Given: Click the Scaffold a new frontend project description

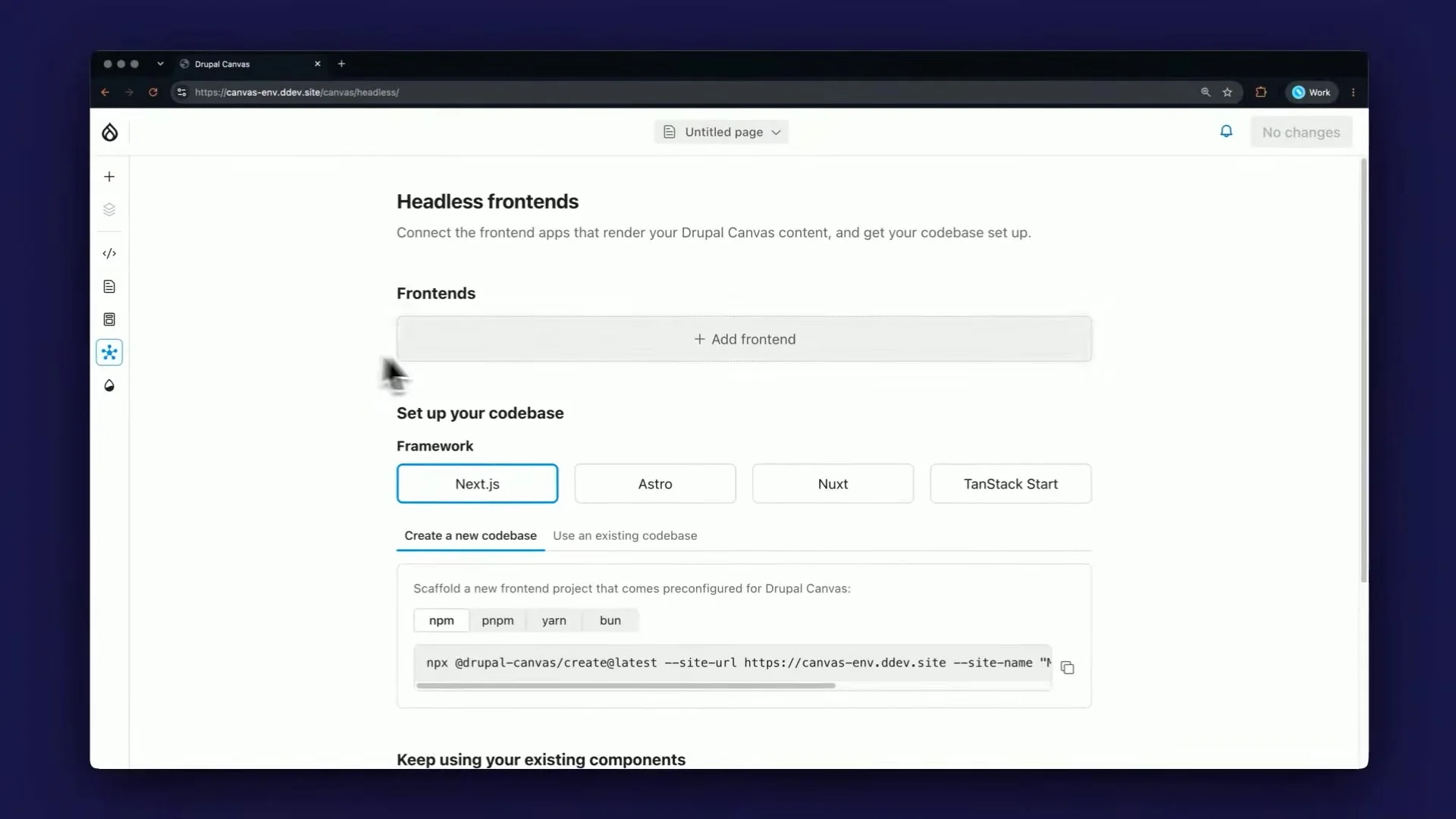Looking at the screenshot, I should [632, 588].
